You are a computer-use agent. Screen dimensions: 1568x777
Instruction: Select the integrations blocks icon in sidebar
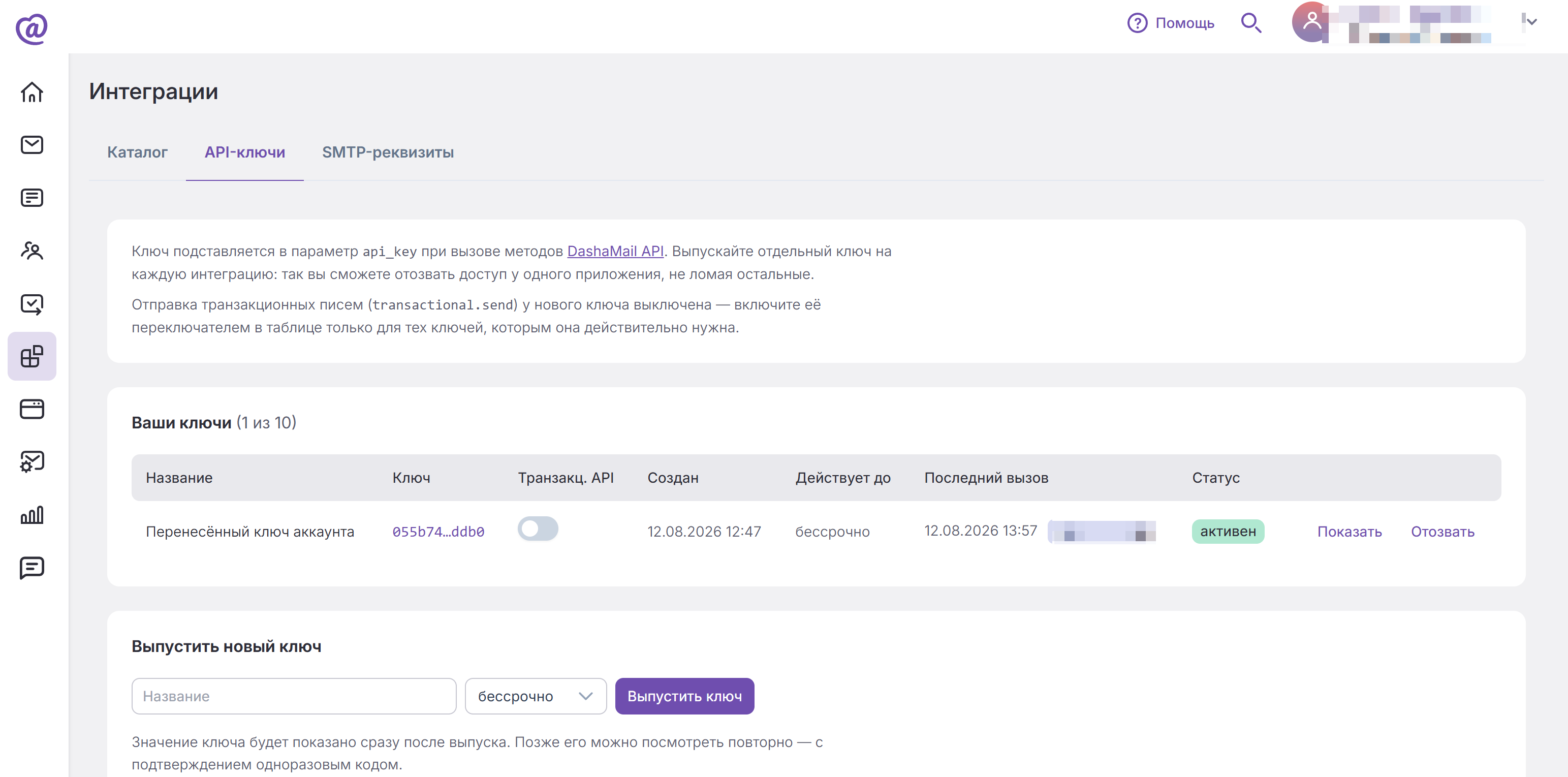(32, 356)
